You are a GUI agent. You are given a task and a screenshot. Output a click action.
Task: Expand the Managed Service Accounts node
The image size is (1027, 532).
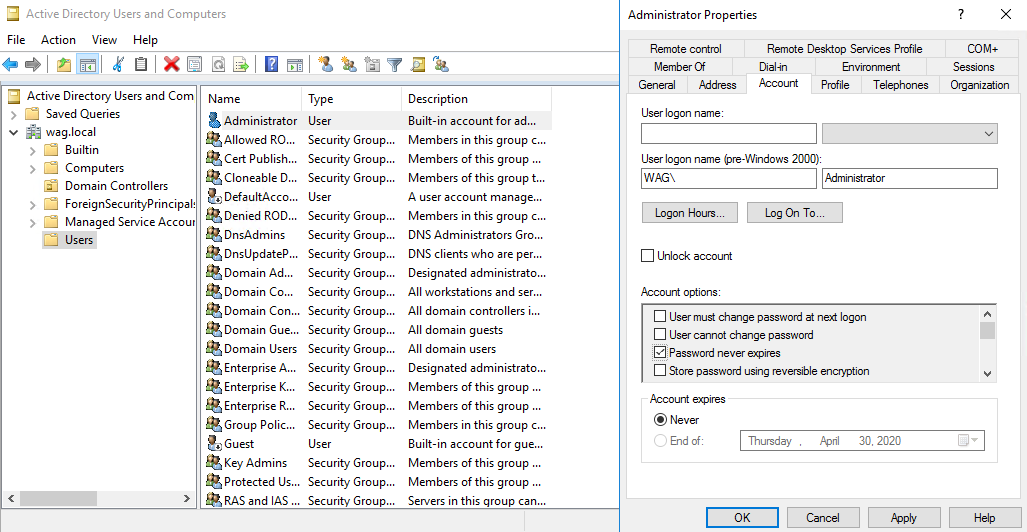click(x=33, y=222)
